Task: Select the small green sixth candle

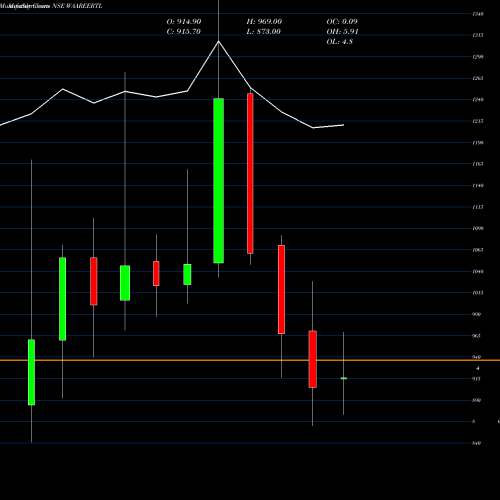Action: point(187,274)
